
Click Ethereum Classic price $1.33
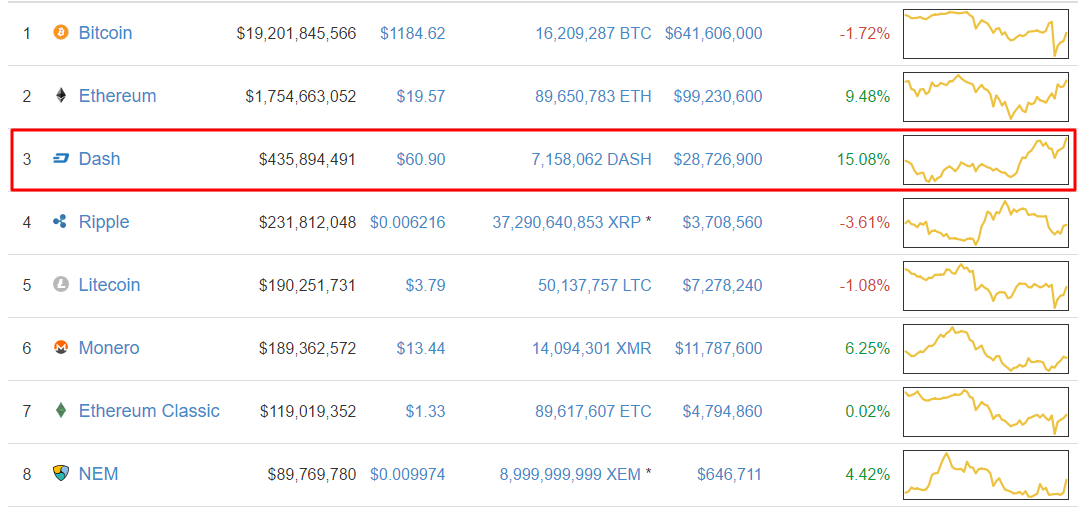(x=425, y=412)
